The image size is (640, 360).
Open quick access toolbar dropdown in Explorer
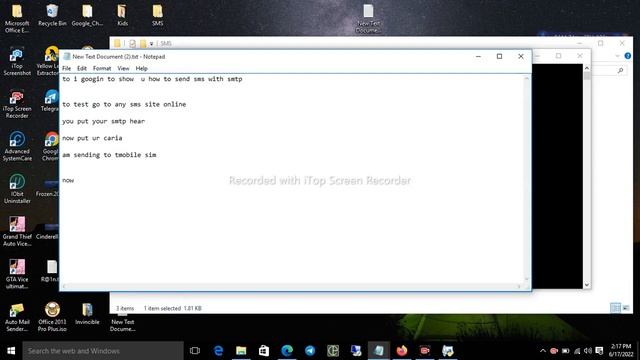[x=151, y=44]
